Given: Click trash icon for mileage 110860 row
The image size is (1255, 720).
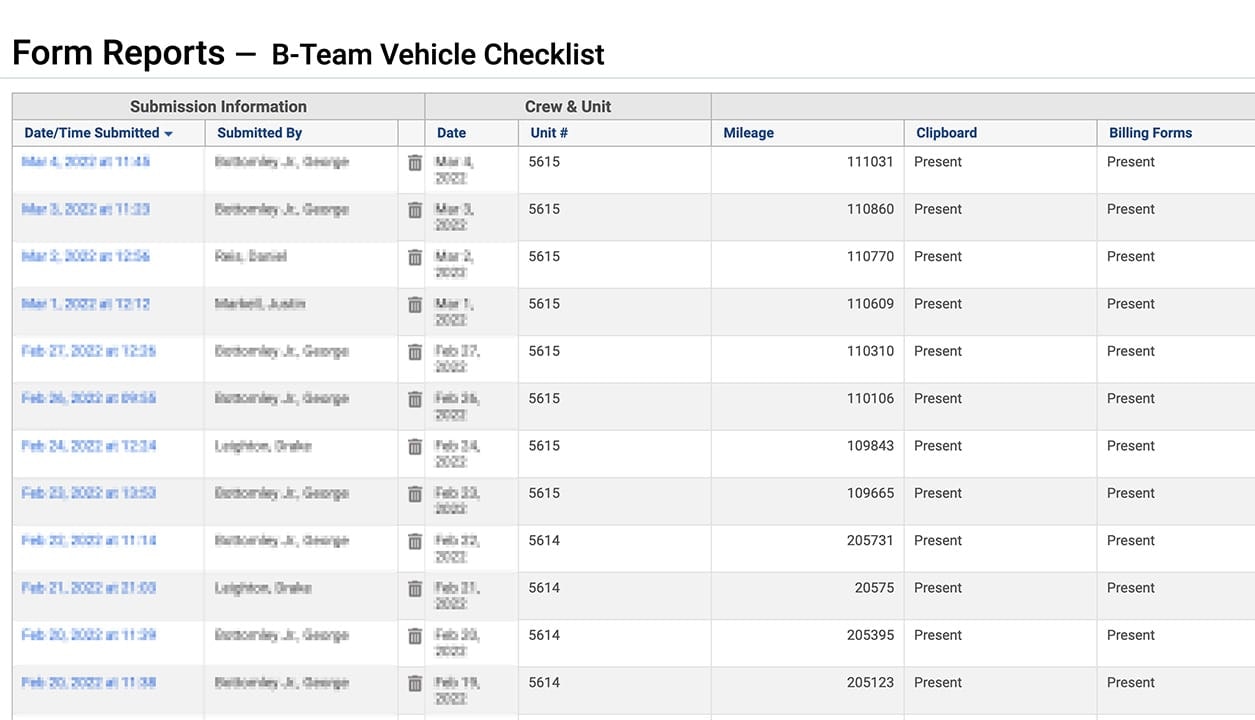Looking at the screenshot, I should pyautogui.click(x=415, y=210).
